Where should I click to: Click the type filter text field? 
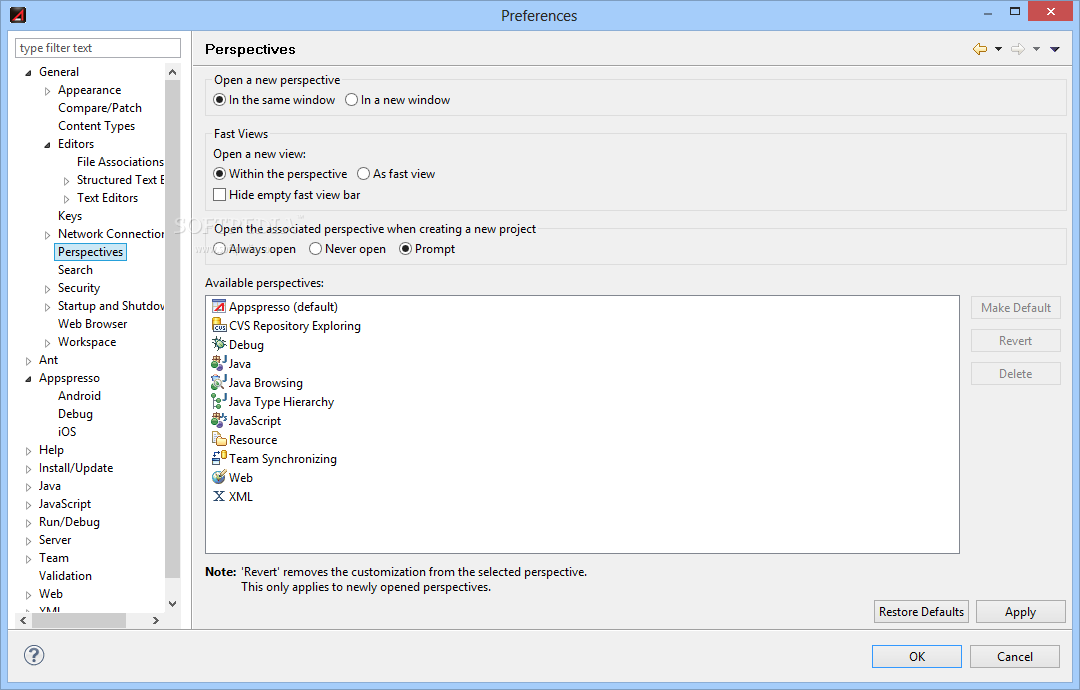98,48
